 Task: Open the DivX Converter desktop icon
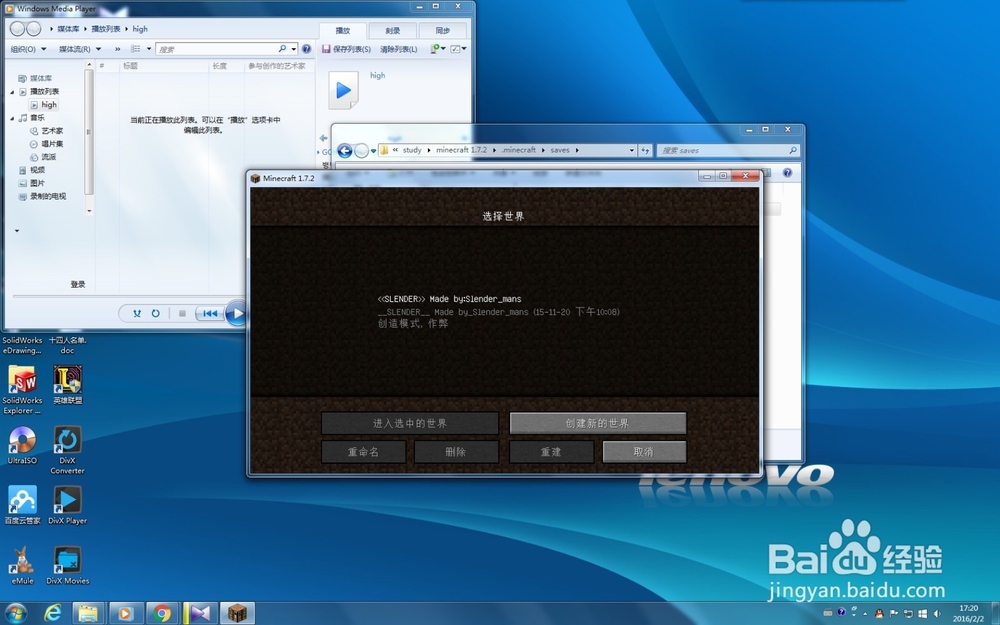point(68,450)
